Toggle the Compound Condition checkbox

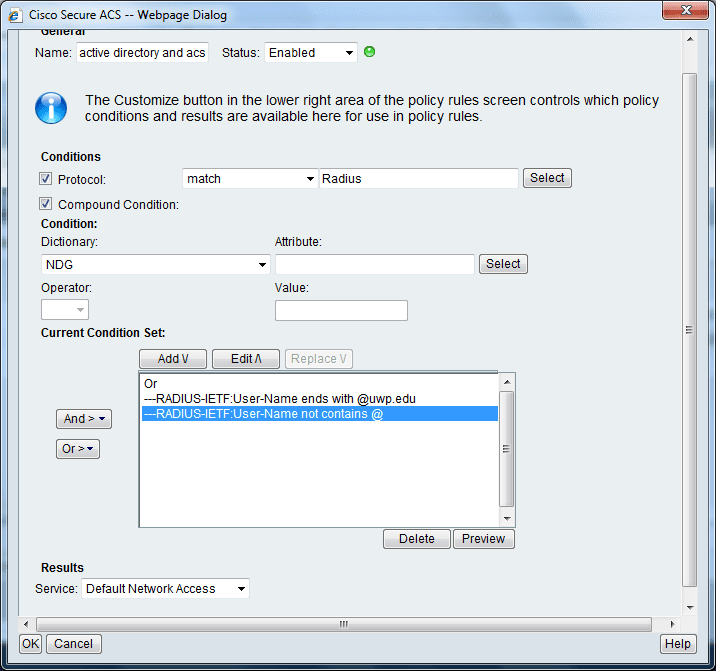tap(45, 204)
